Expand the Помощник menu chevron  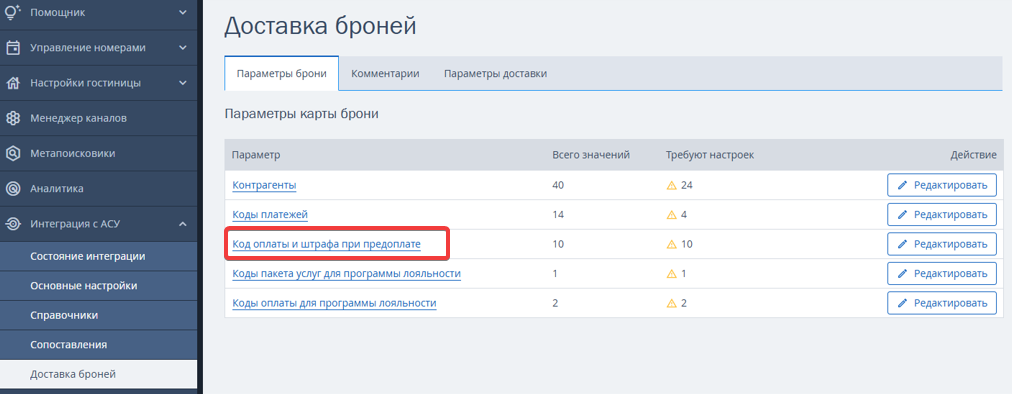pos(183,12)
